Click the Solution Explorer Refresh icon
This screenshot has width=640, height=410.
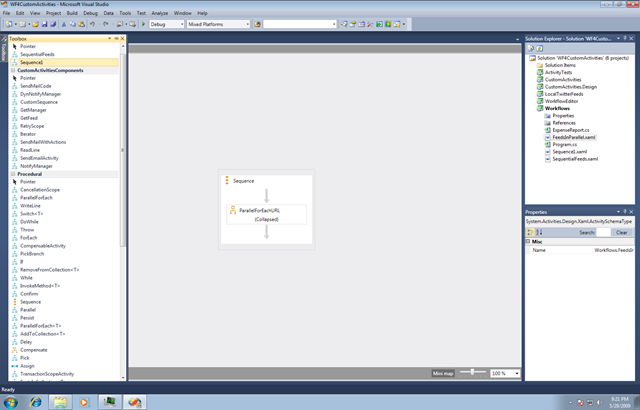(539, 48)
